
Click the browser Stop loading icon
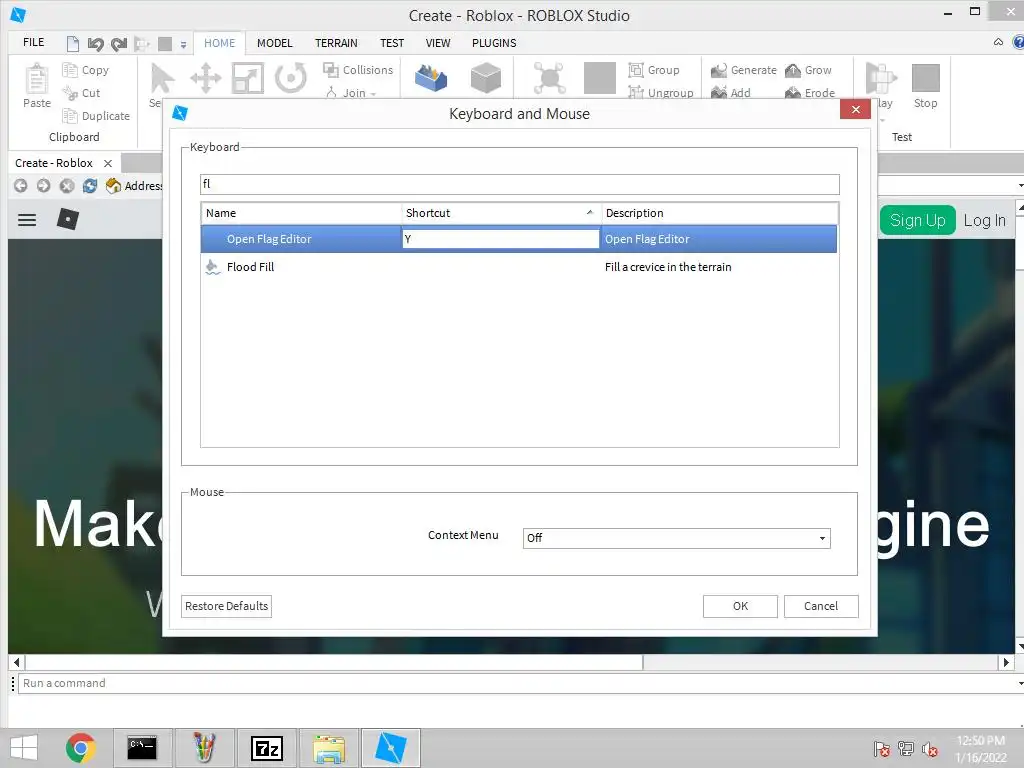click(67, 186)
